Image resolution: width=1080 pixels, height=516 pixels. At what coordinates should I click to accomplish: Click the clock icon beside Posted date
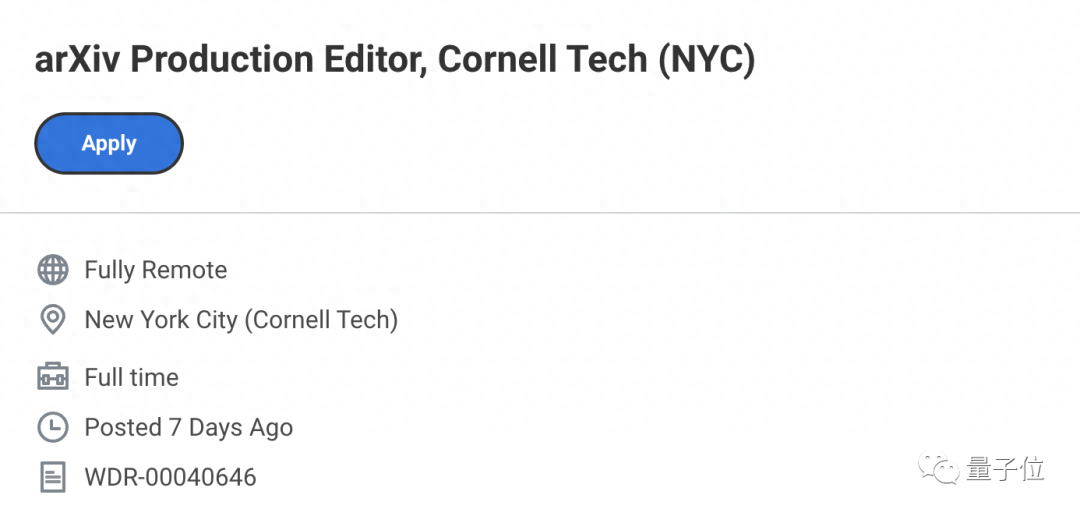coord(52,428)
